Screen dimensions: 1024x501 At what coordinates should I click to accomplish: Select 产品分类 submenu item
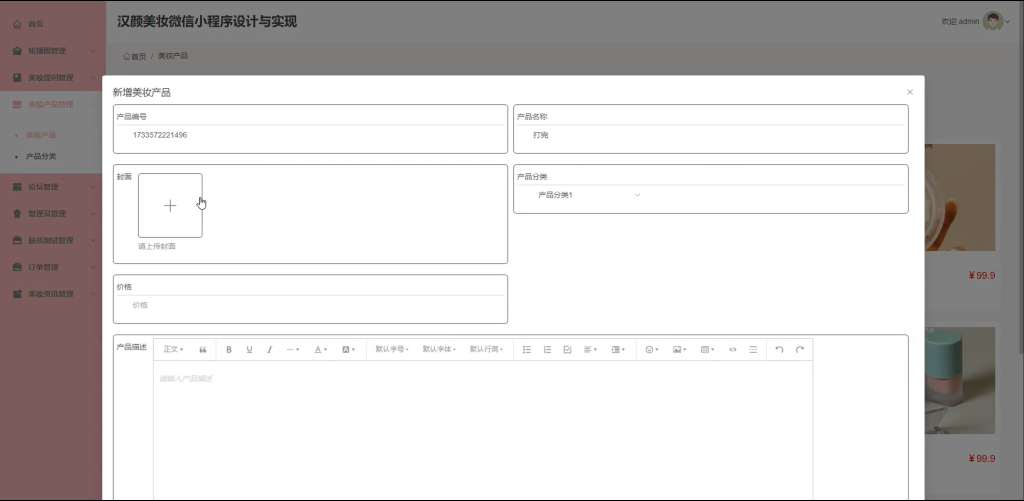41,157
